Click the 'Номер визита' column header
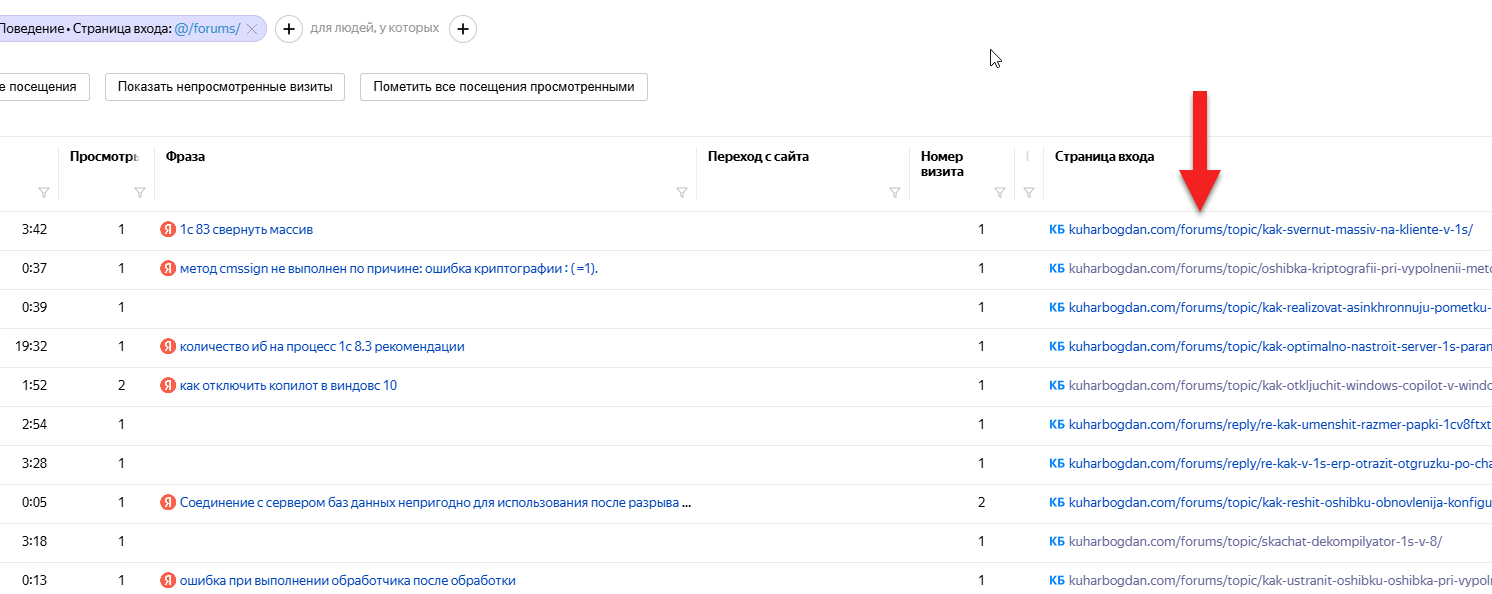The width and height of the screenshot is (1492, 594). tap(942, 163)
